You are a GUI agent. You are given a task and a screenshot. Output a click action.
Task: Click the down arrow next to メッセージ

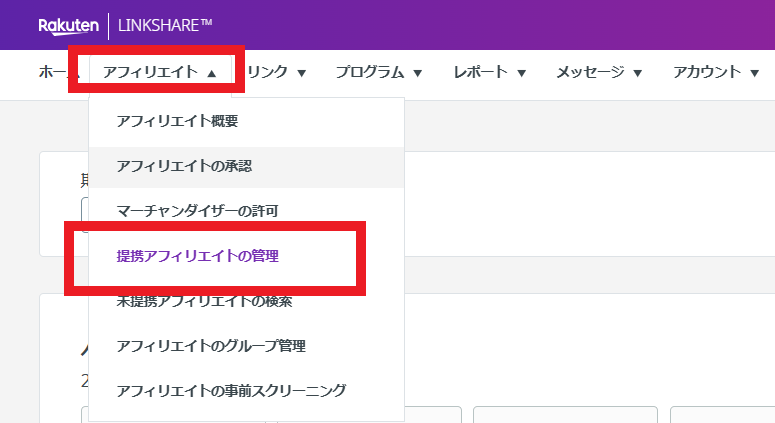coord(637,73)
